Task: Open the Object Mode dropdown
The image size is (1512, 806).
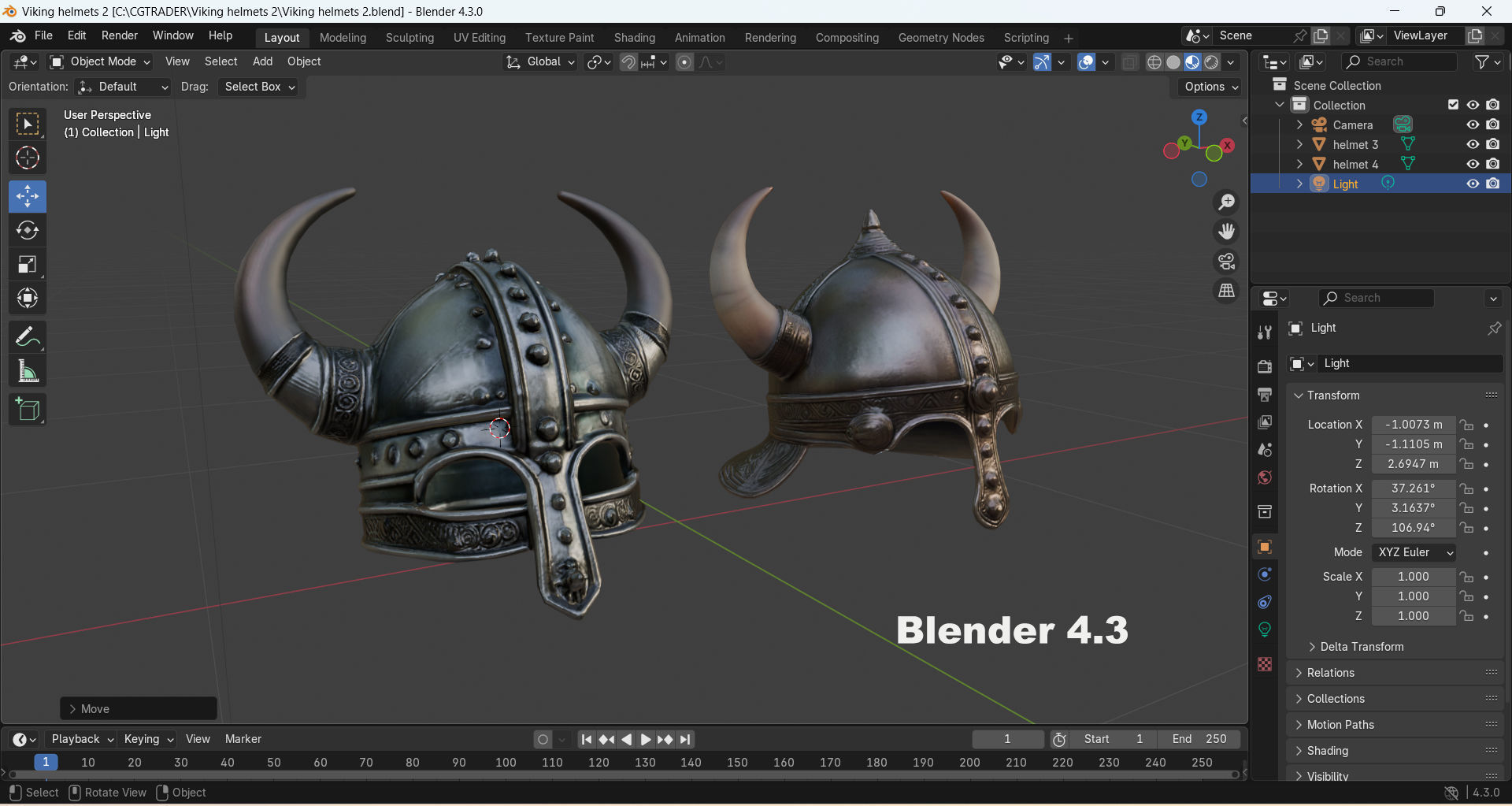Action: click(100, 61)
